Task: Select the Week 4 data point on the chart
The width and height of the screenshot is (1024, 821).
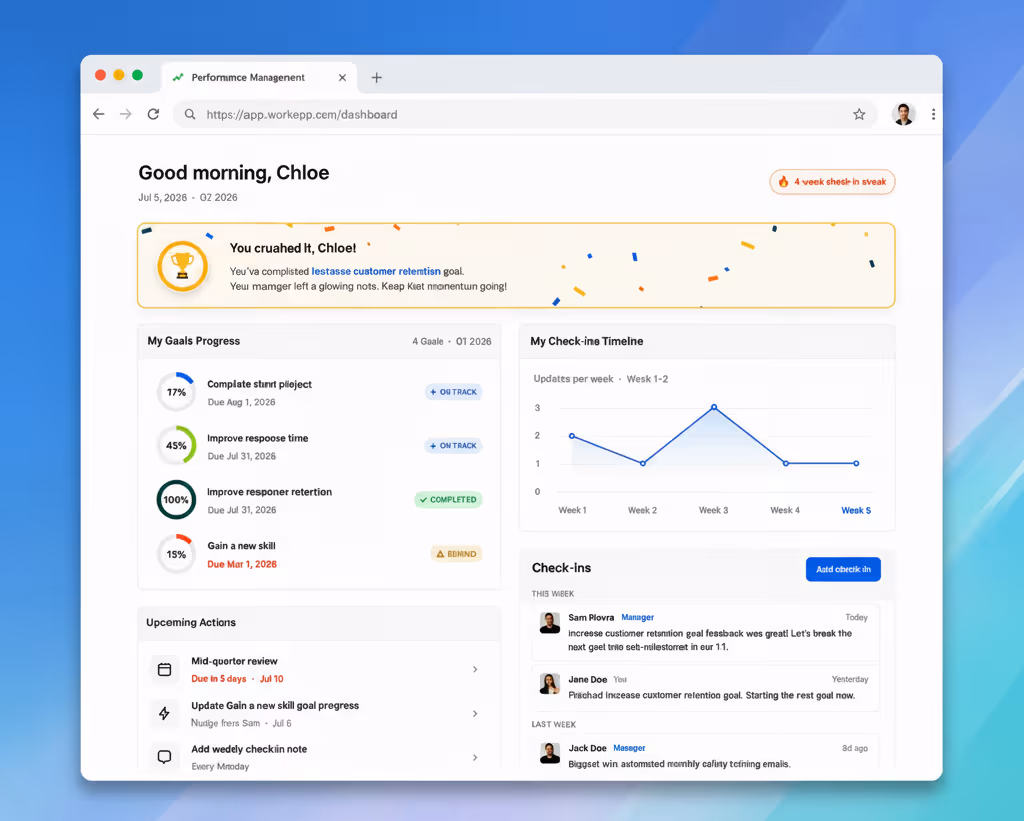Action: (x=786, y=463)
